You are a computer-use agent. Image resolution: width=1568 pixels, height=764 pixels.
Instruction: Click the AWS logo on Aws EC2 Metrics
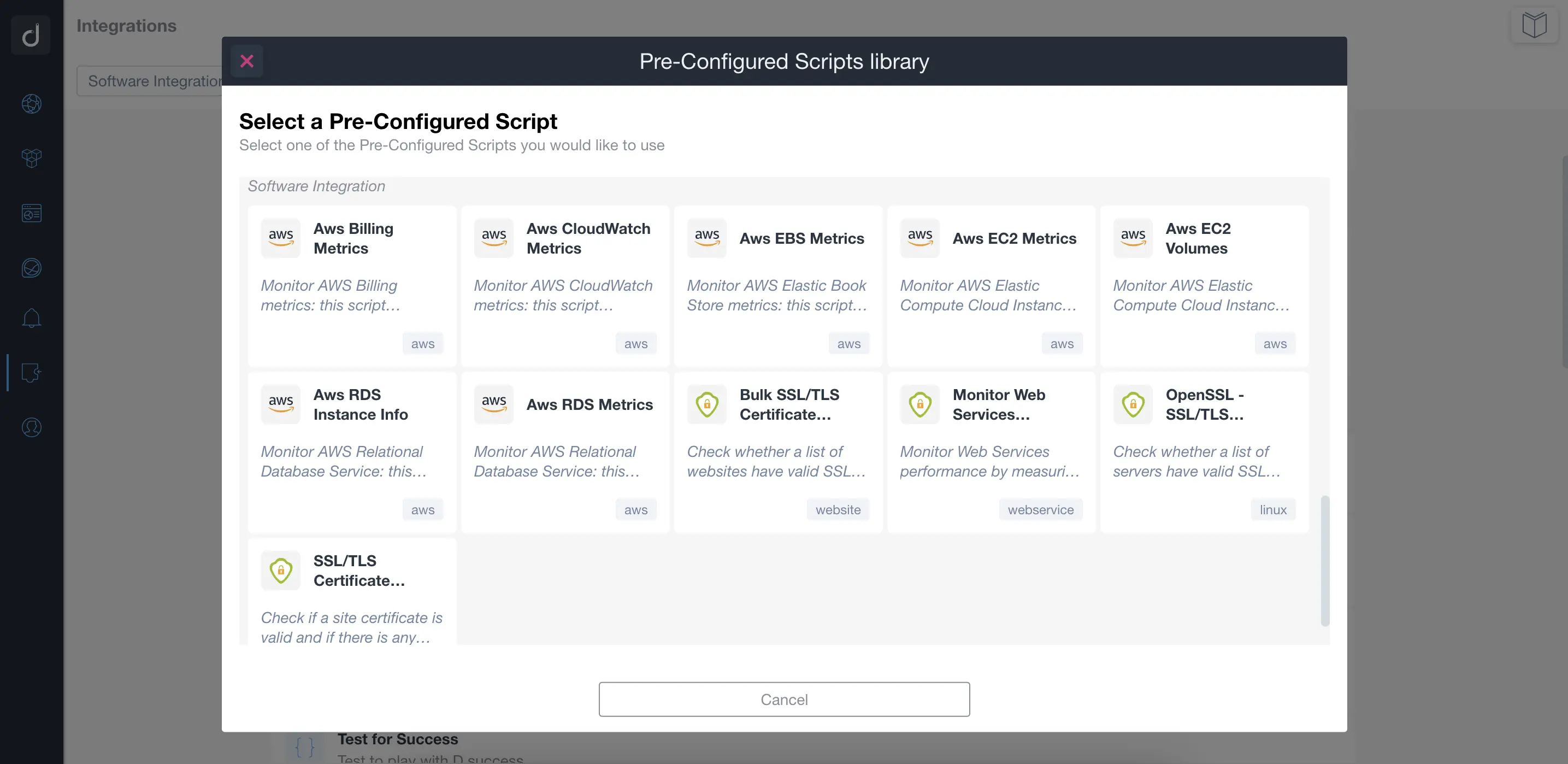click(919, 238)
